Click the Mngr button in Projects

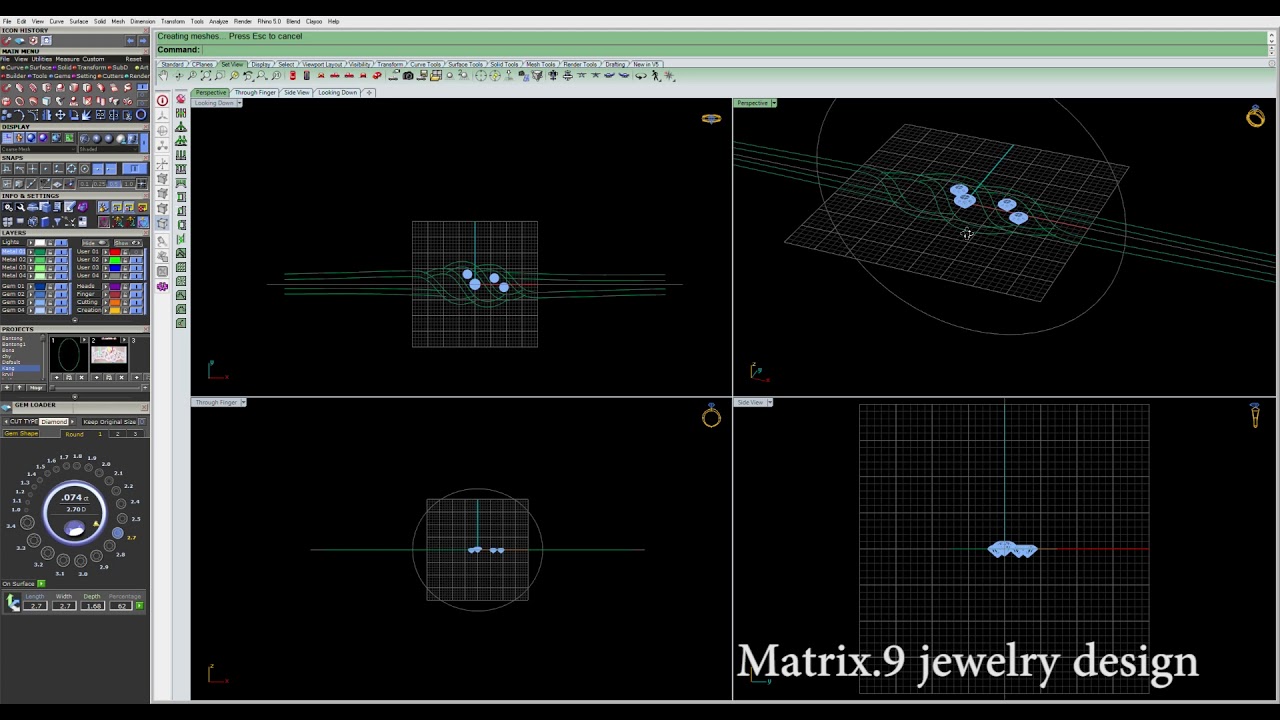pos(36,388)
